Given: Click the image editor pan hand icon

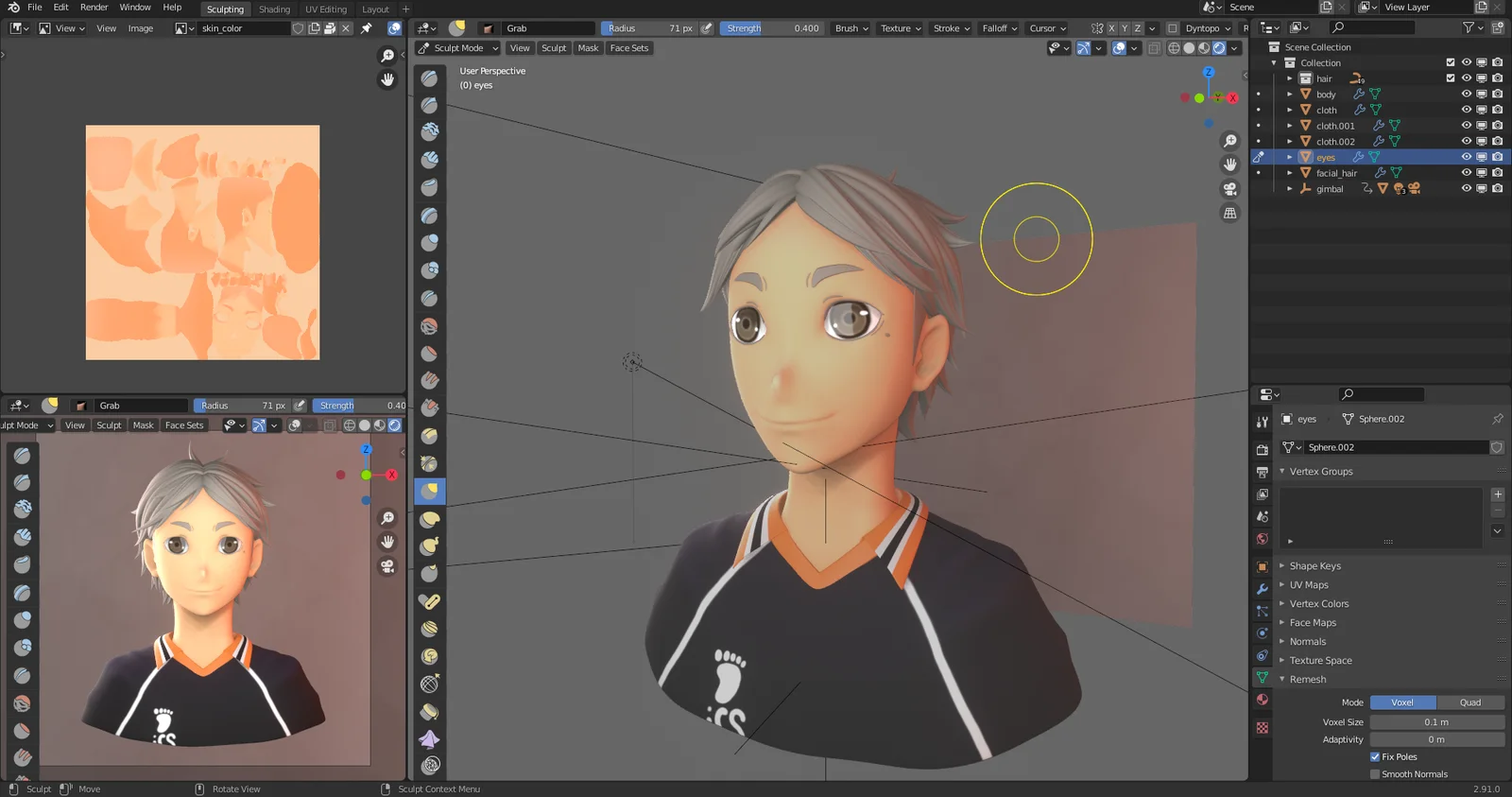Looking at the screenshot, I should coord(387,79).
